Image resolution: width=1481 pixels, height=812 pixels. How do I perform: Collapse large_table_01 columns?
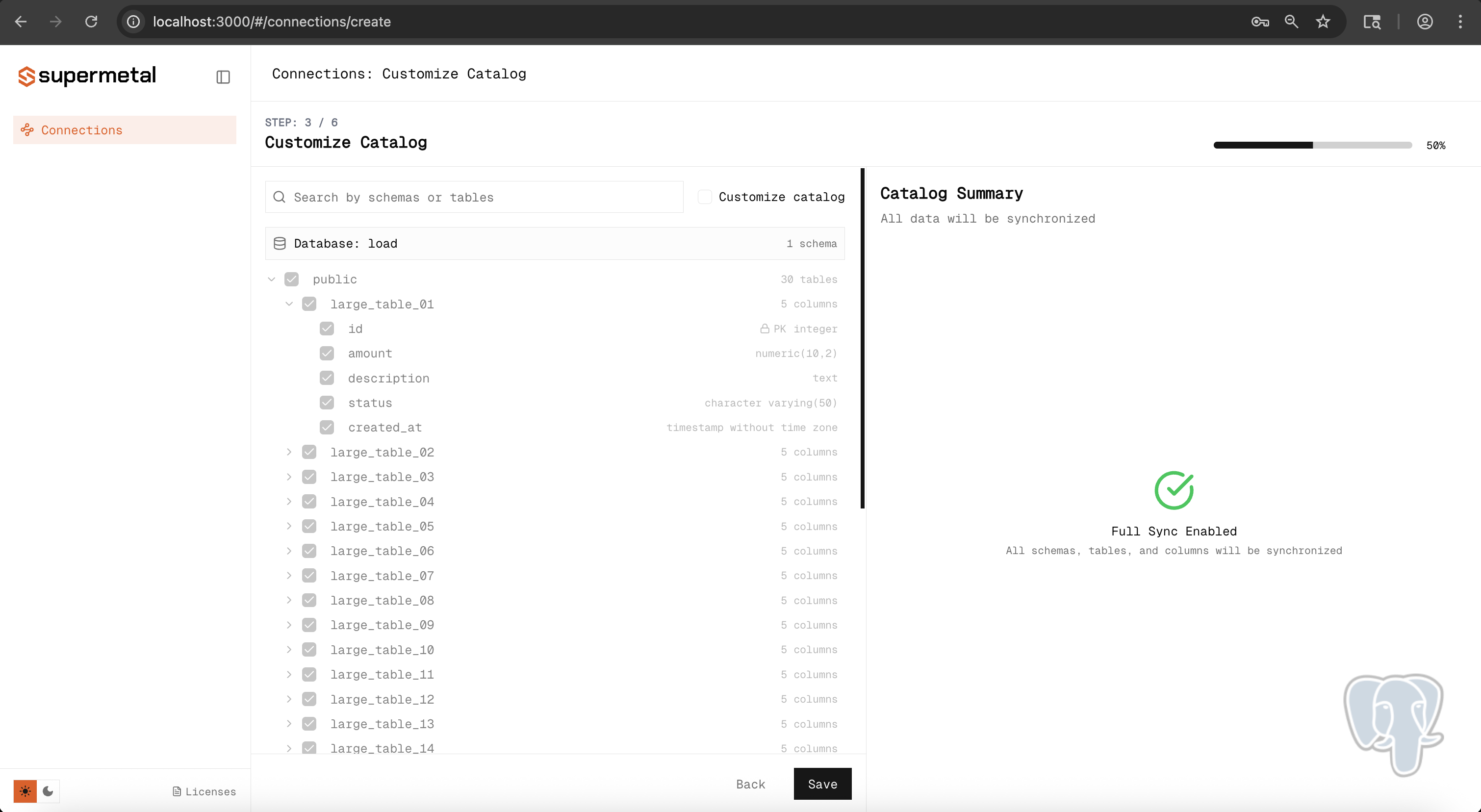click(289, 304)
